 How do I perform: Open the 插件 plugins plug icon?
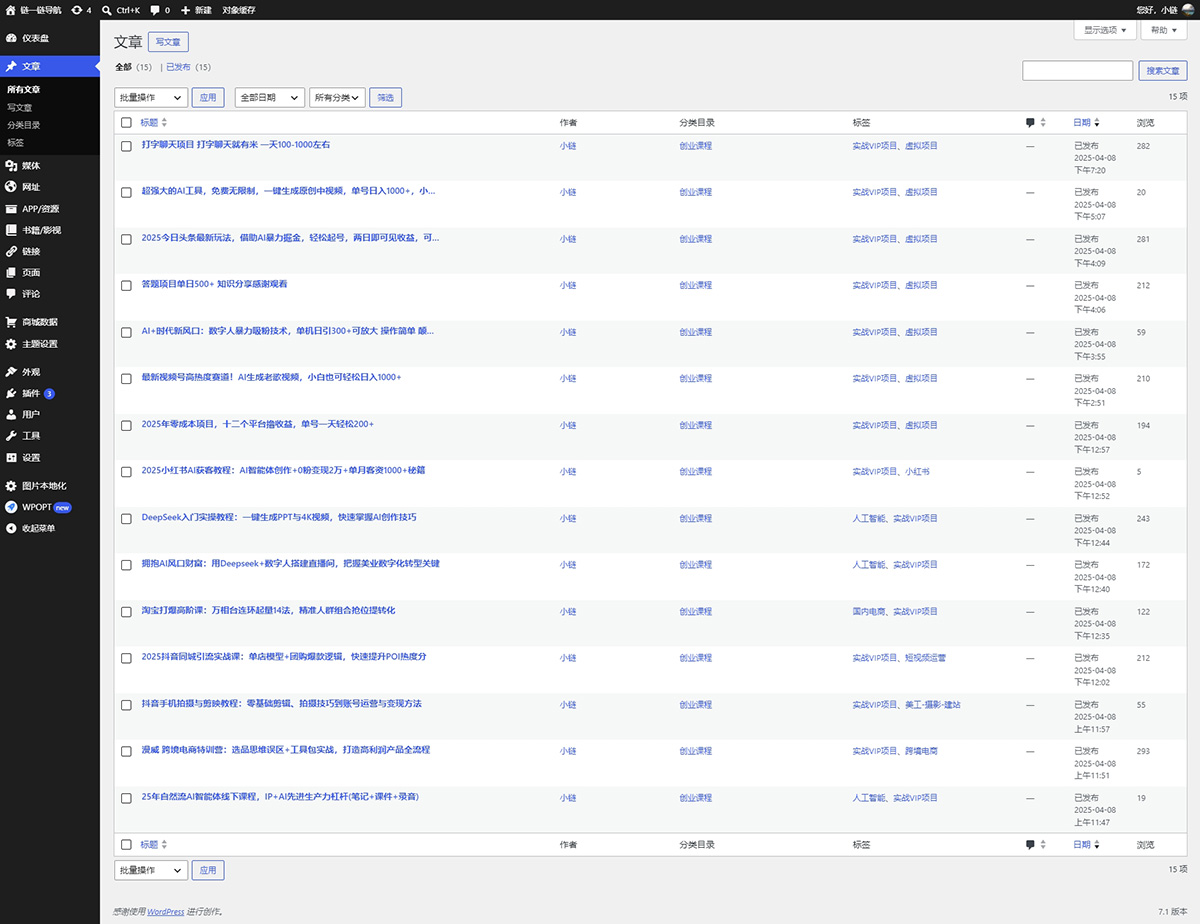point(11,393)
